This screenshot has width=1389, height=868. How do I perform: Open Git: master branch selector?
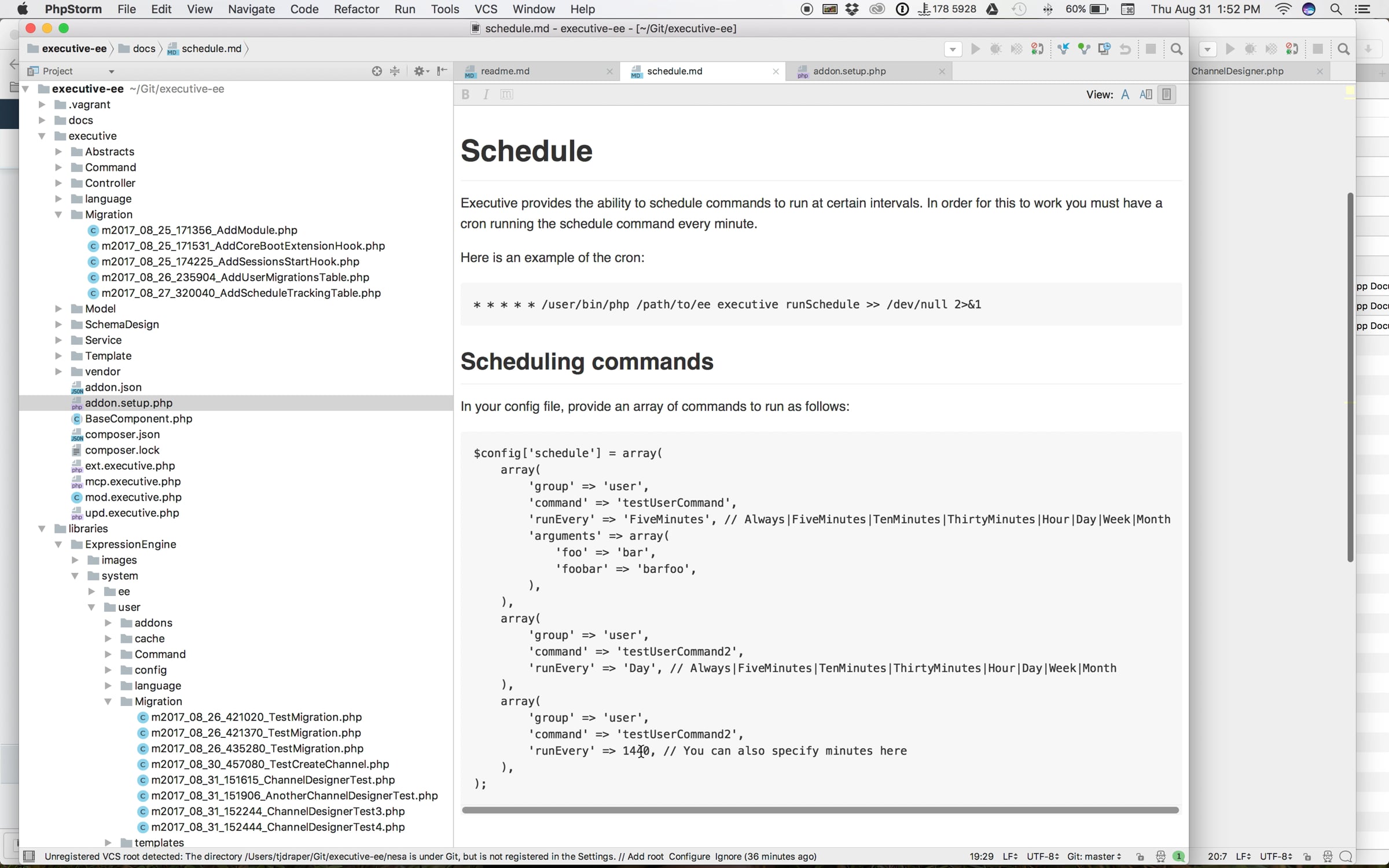[1094, 856]
